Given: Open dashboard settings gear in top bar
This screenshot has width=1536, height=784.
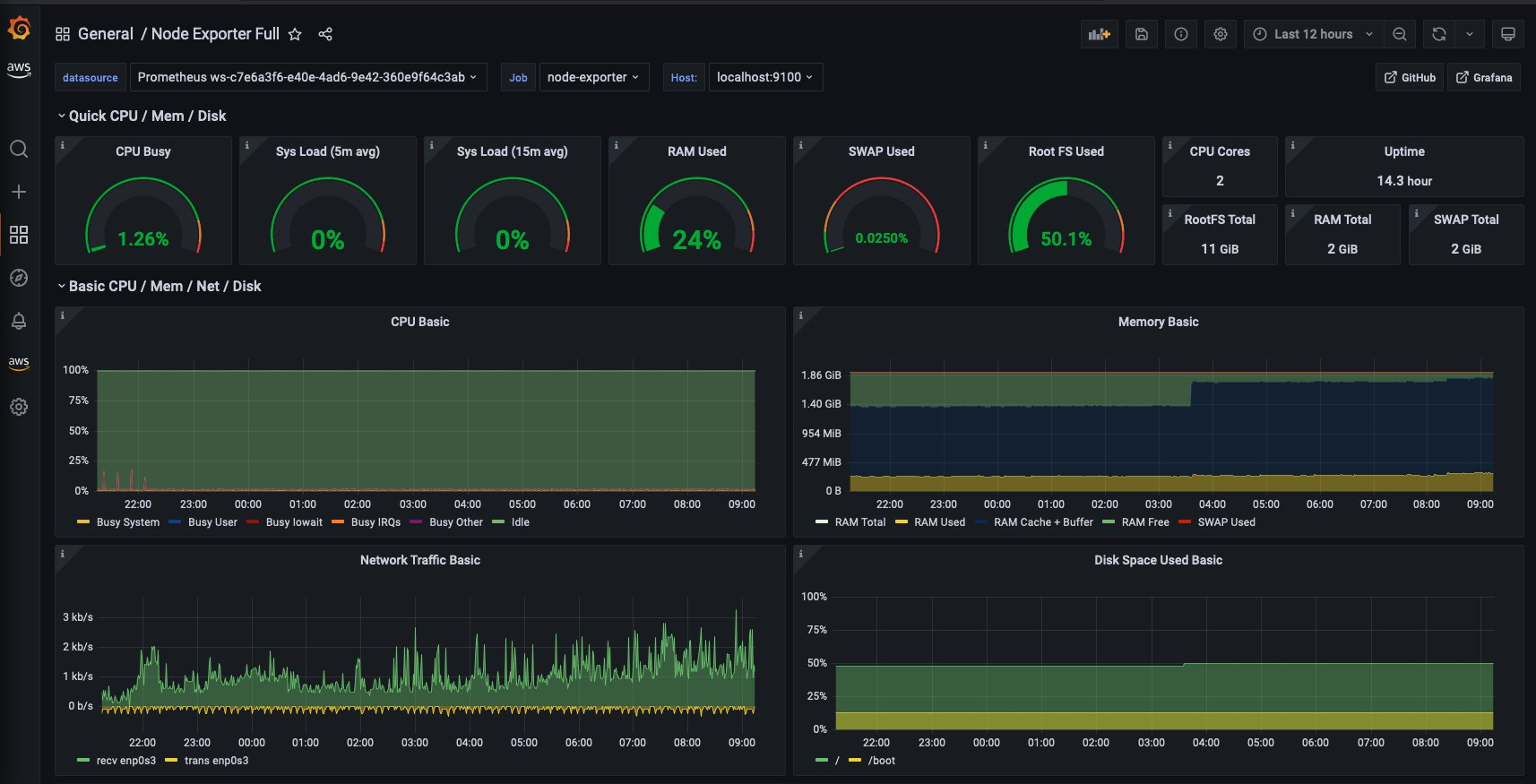Looking at the screenshot, I should (1221, 34).
